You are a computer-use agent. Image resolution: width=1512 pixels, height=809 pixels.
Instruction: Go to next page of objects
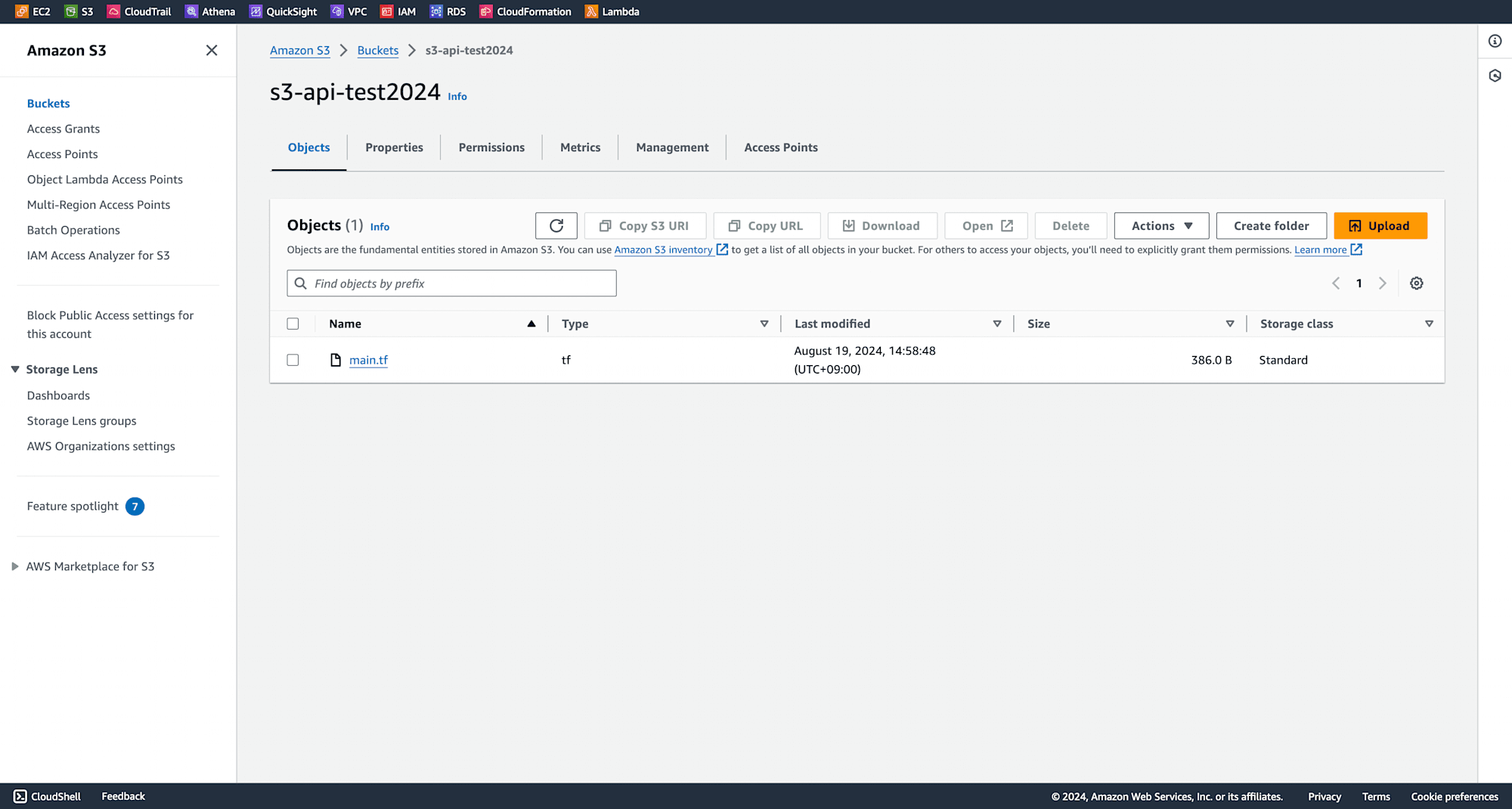pyautogui.click(x=1383, y=283)
